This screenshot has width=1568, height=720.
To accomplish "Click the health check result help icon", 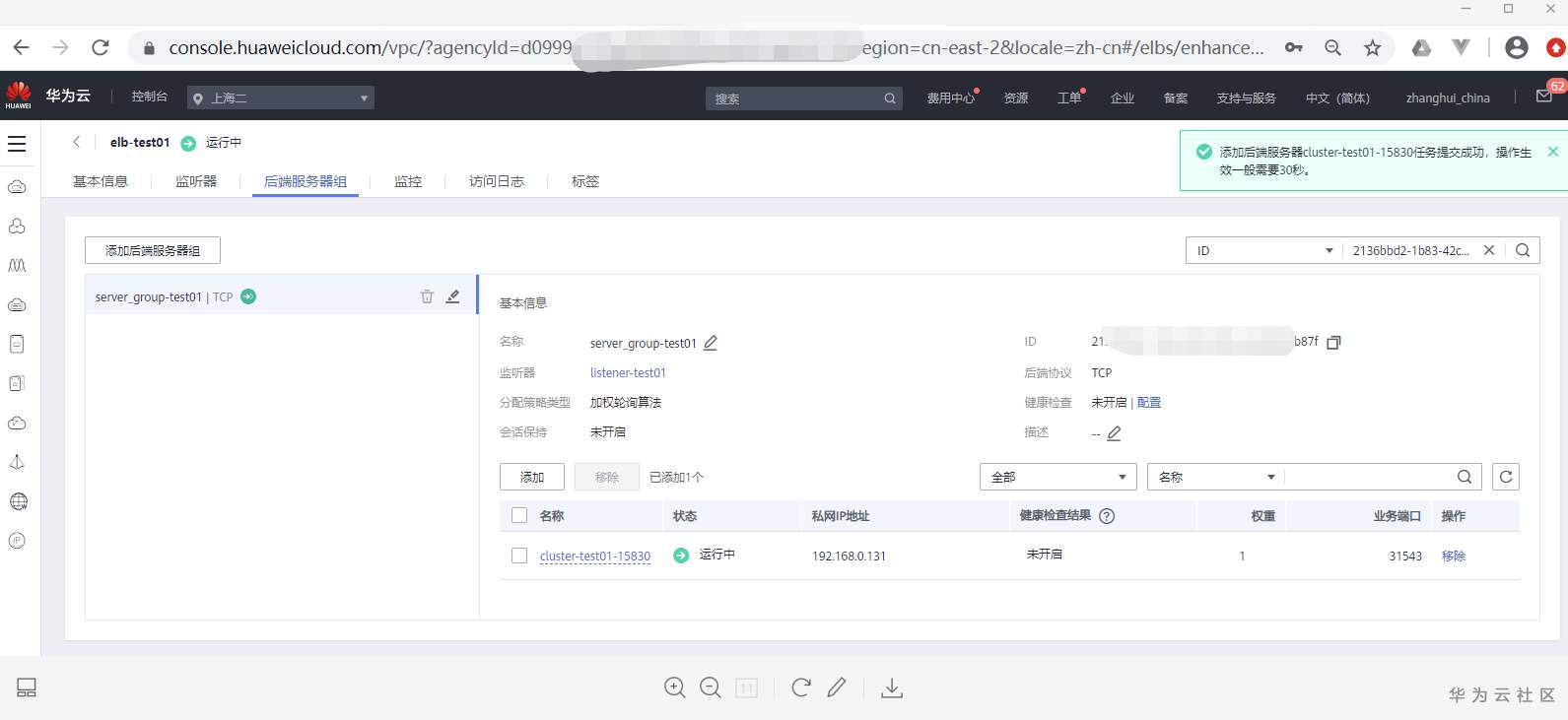I will 1107,516.
